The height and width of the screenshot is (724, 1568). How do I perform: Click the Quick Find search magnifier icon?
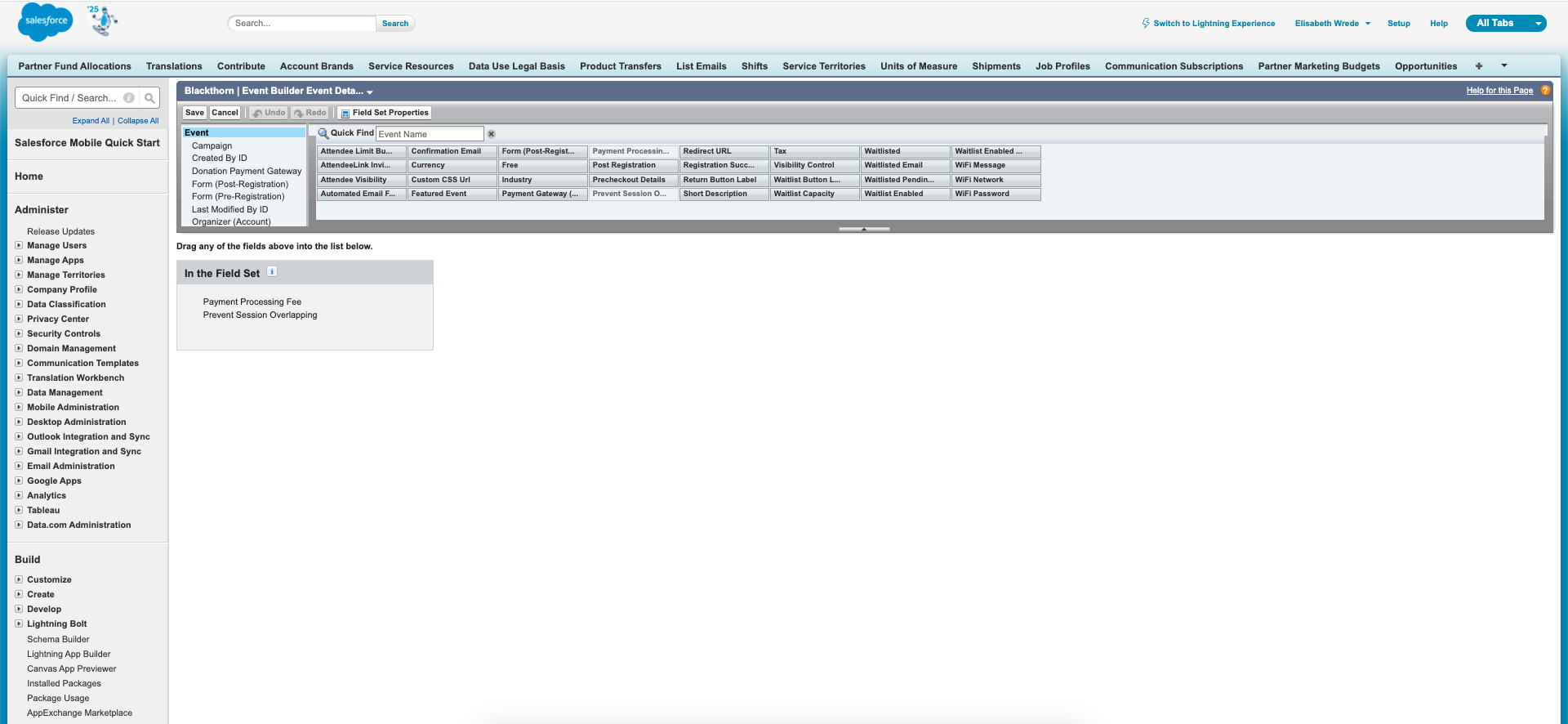click(149, 98)
